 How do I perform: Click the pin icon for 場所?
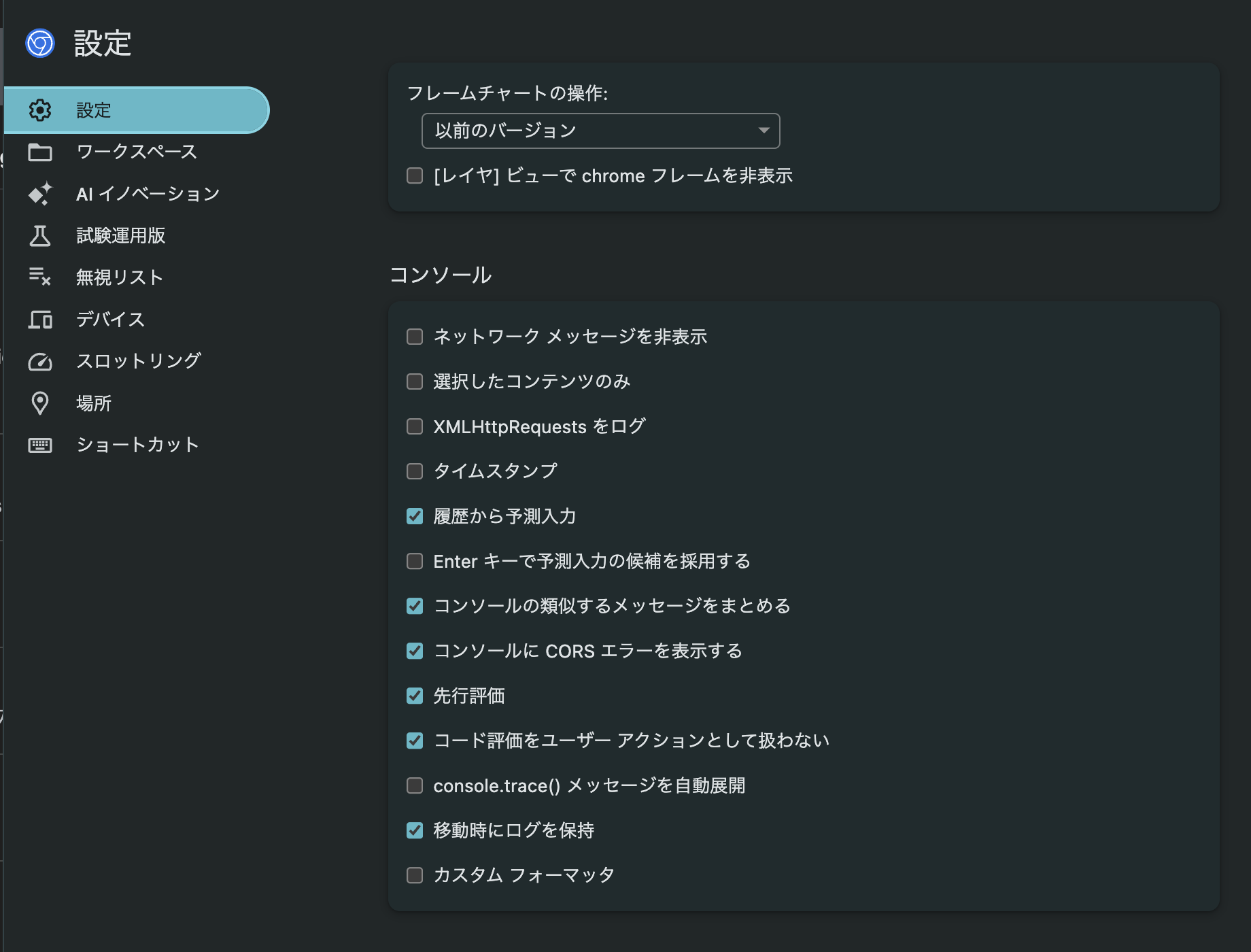[40, 403]
